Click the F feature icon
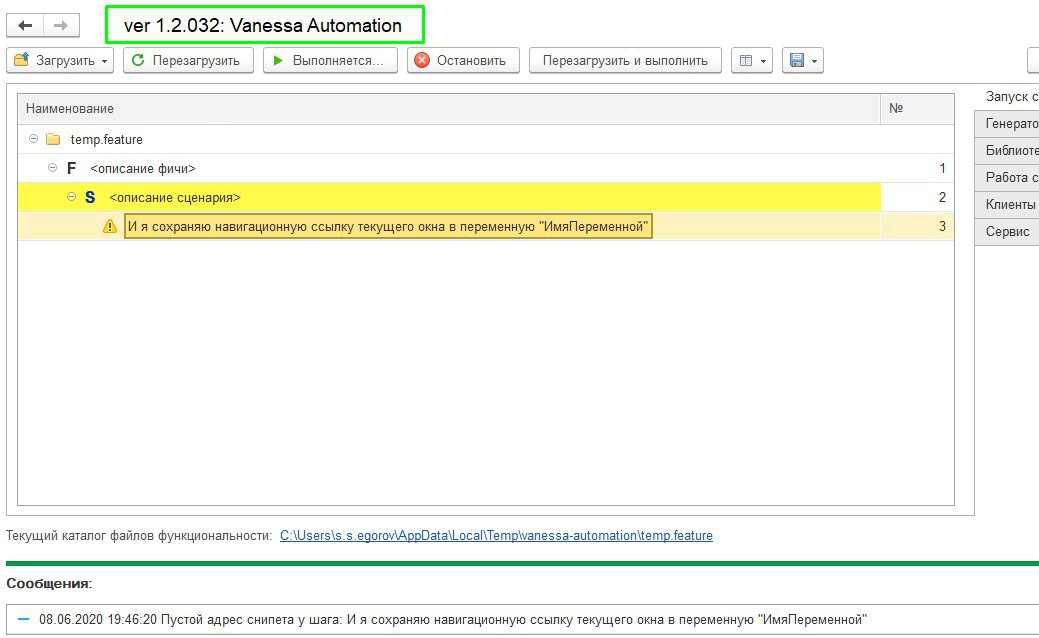The width and height of the screenshot is (1039, 638). click(x=72, y=168)
